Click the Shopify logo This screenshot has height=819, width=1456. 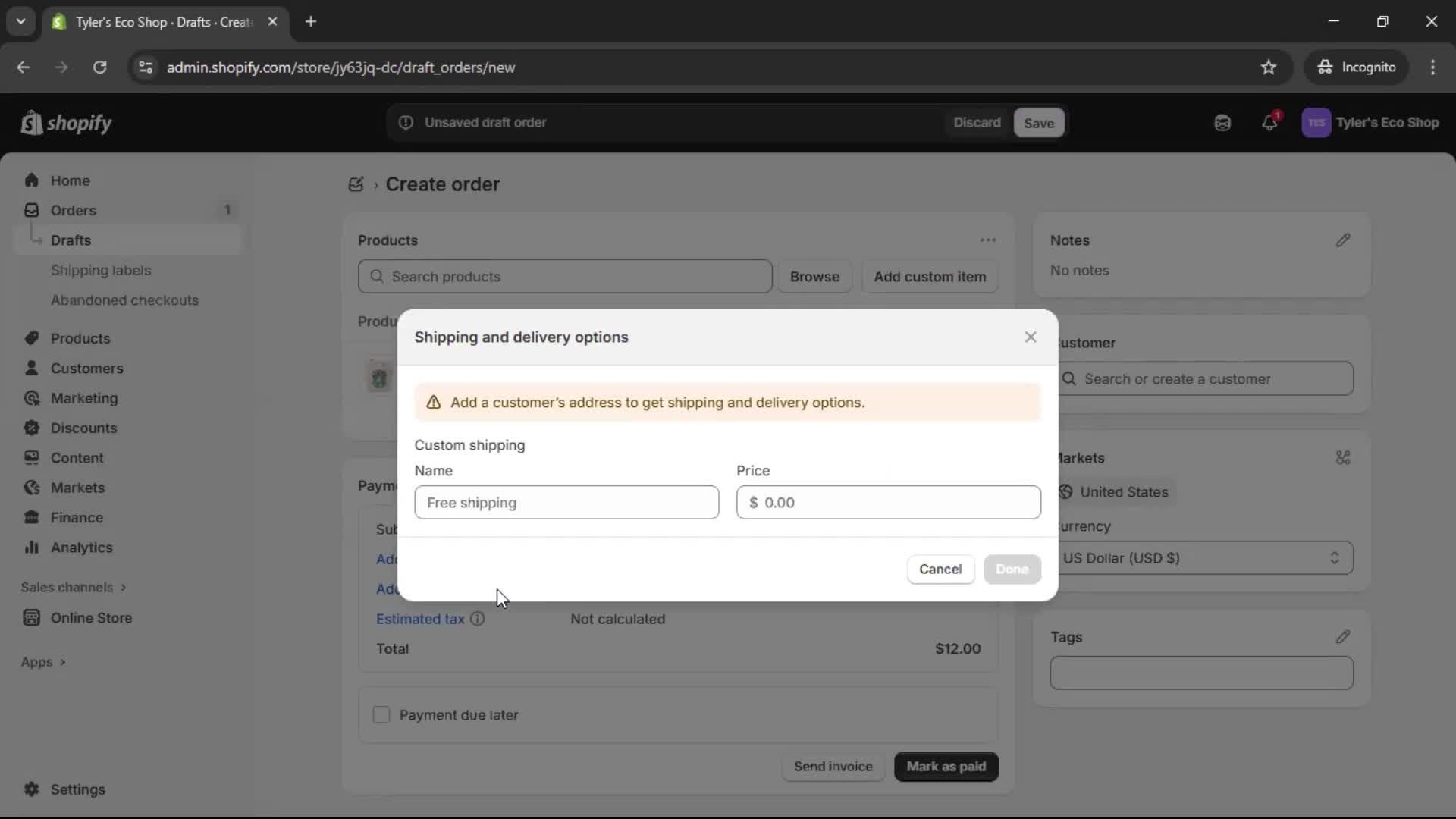tap(67, 123)
